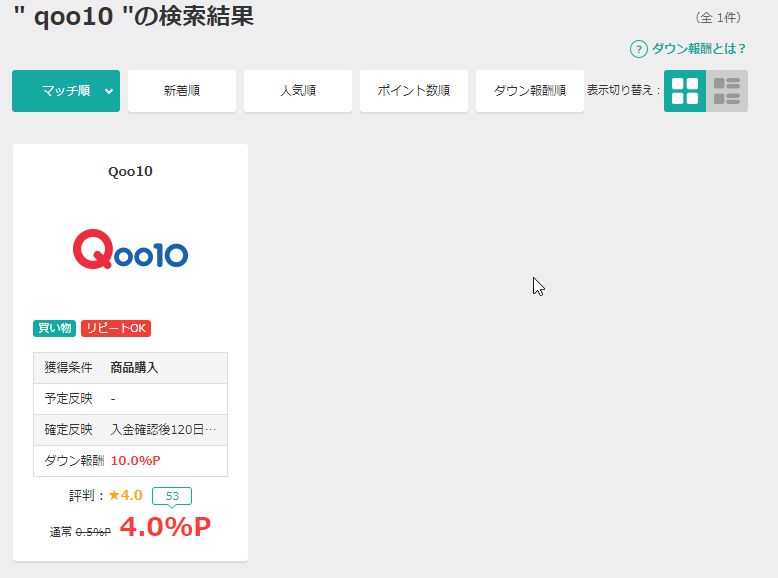This screenshot has height=578, width=778.
Task: Sort results by ダウン報酬順
Action: (530, 91)
